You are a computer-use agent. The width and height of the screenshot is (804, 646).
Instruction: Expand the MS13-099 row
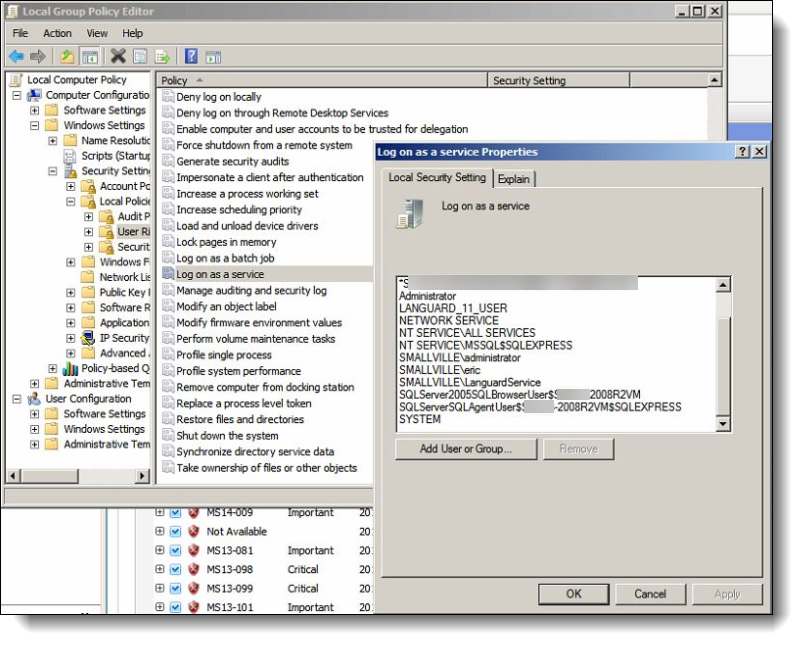[160, 589]
